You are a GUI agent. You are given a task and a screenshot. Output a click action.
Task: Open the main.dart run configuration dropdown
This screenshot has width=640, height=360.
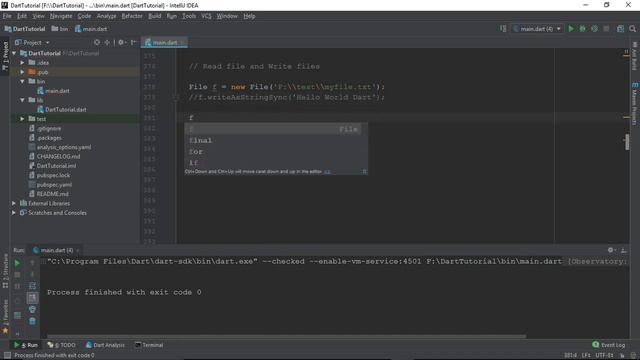[537, 29]
